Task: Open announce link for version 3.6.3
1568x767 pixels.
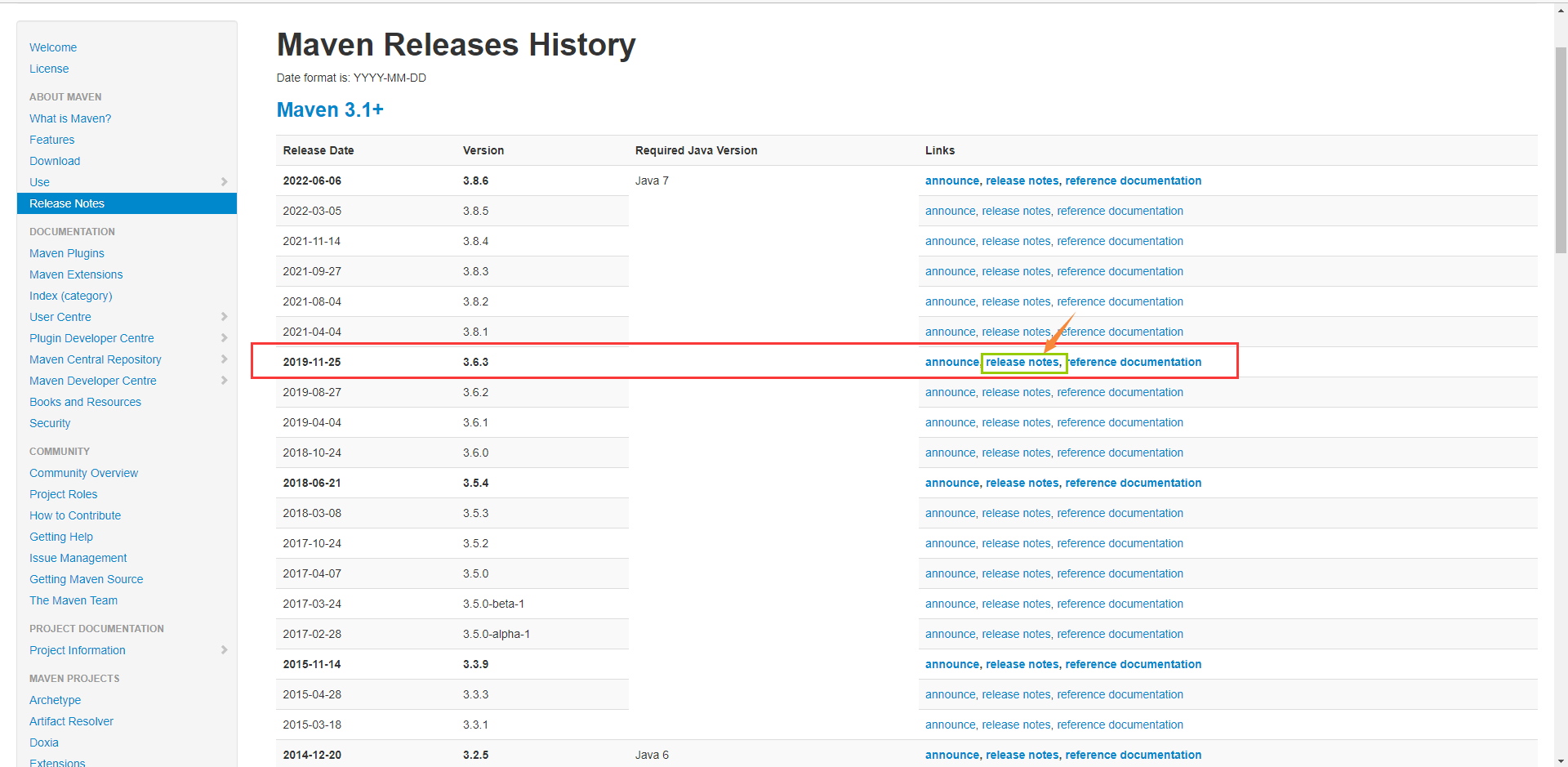Action: (951, 362)
